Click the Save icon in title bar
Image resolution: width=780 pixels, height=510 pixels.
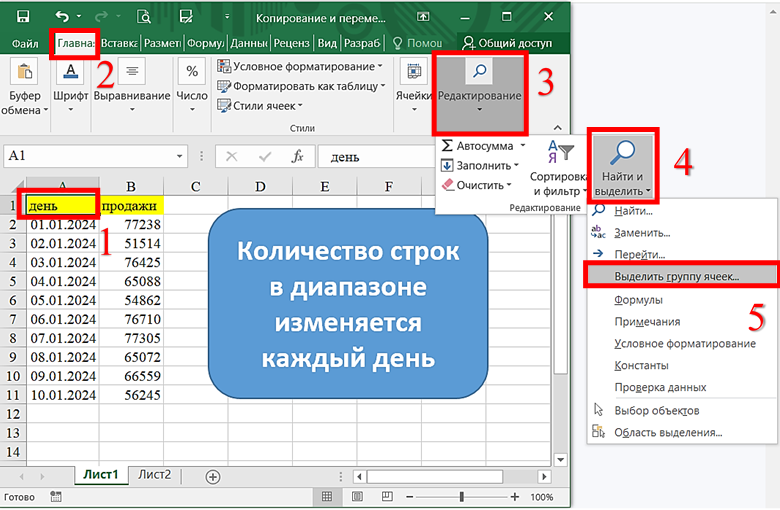coord(23,17)
